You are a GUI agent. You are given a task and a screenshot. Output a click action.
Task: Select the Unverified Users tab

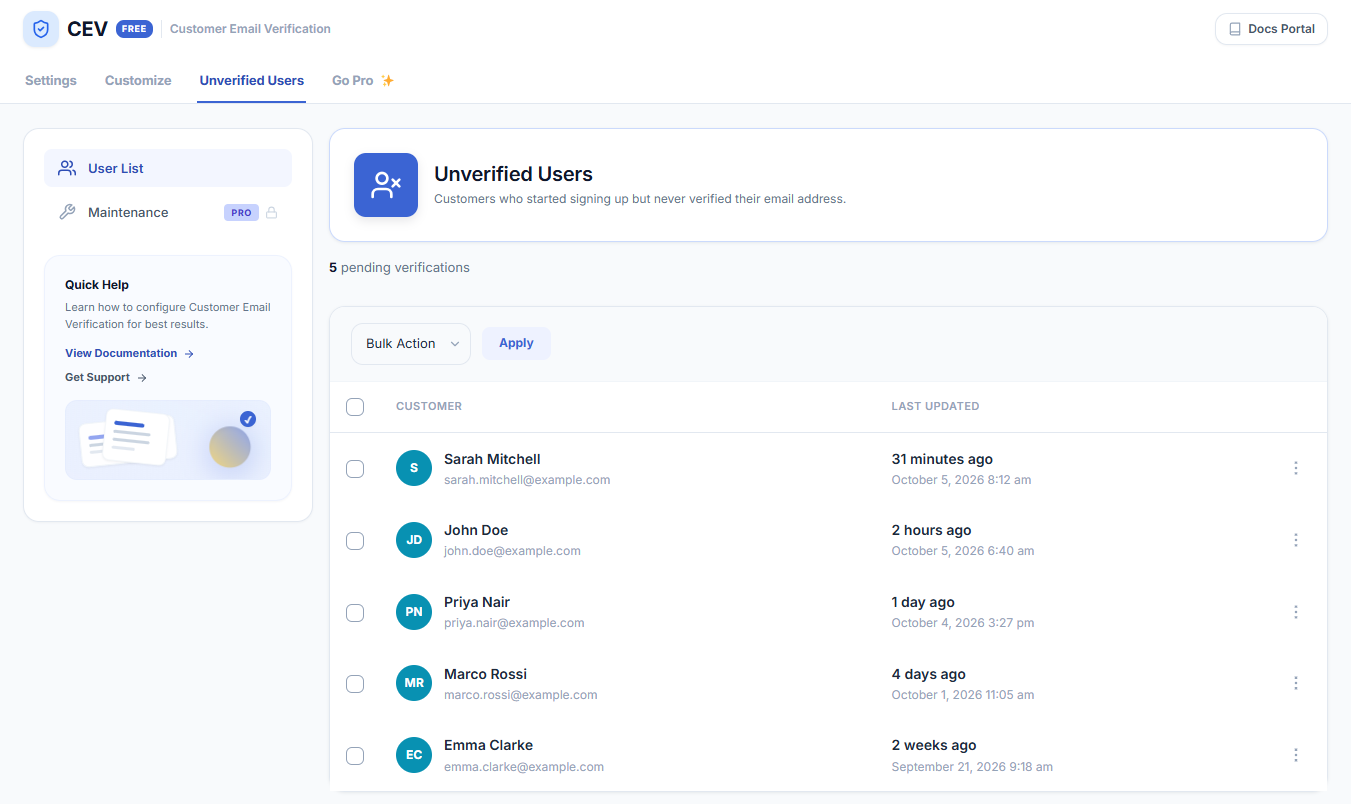252,80
